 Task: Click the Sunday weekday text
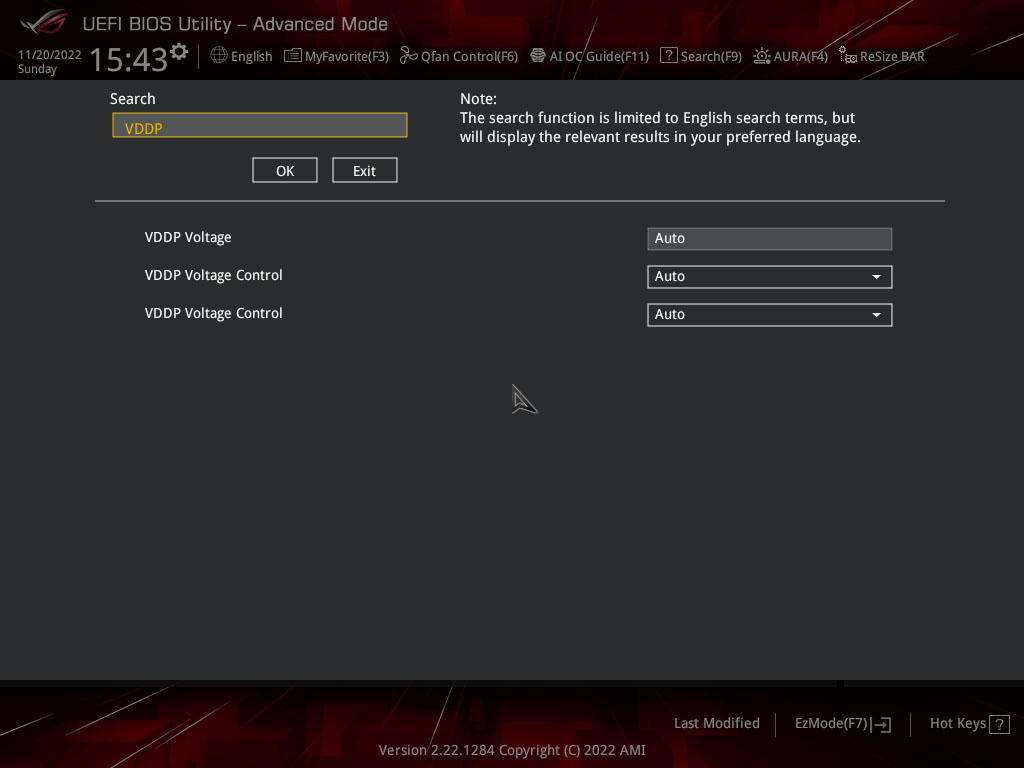pyautogui.click(x=37, y=69)
